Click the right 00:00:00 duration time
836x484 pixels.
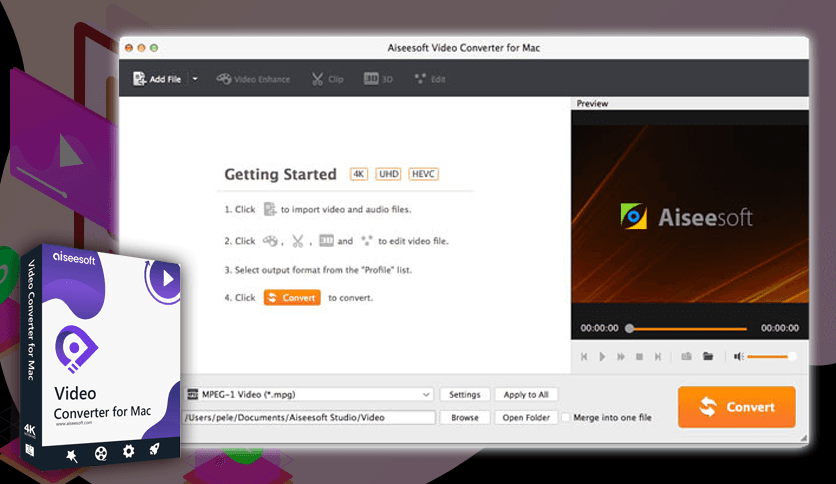pyautogui.click(x=779, y=328)
